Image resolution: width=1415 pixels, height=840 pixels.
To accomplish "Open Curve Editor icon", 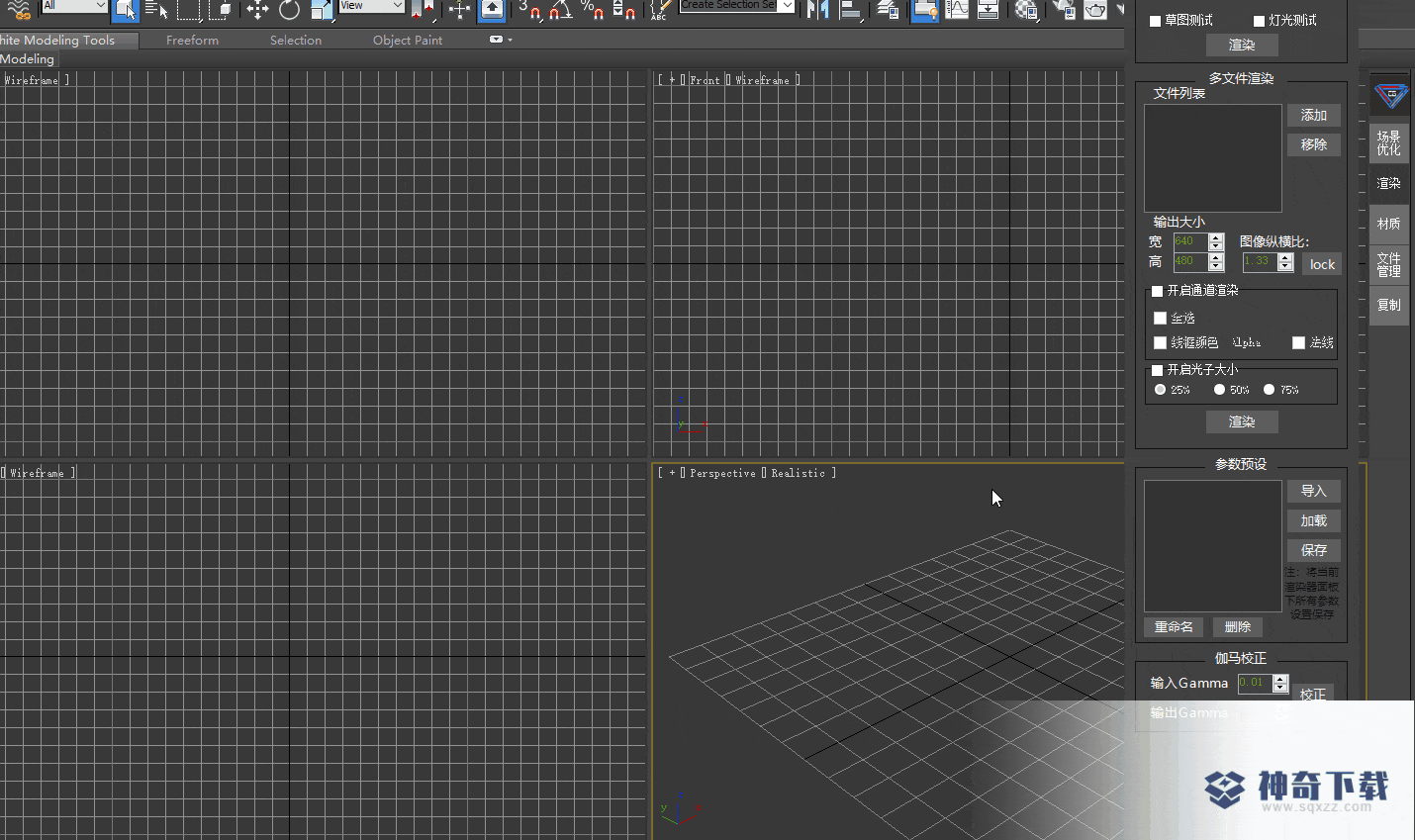I will [957, 10].
